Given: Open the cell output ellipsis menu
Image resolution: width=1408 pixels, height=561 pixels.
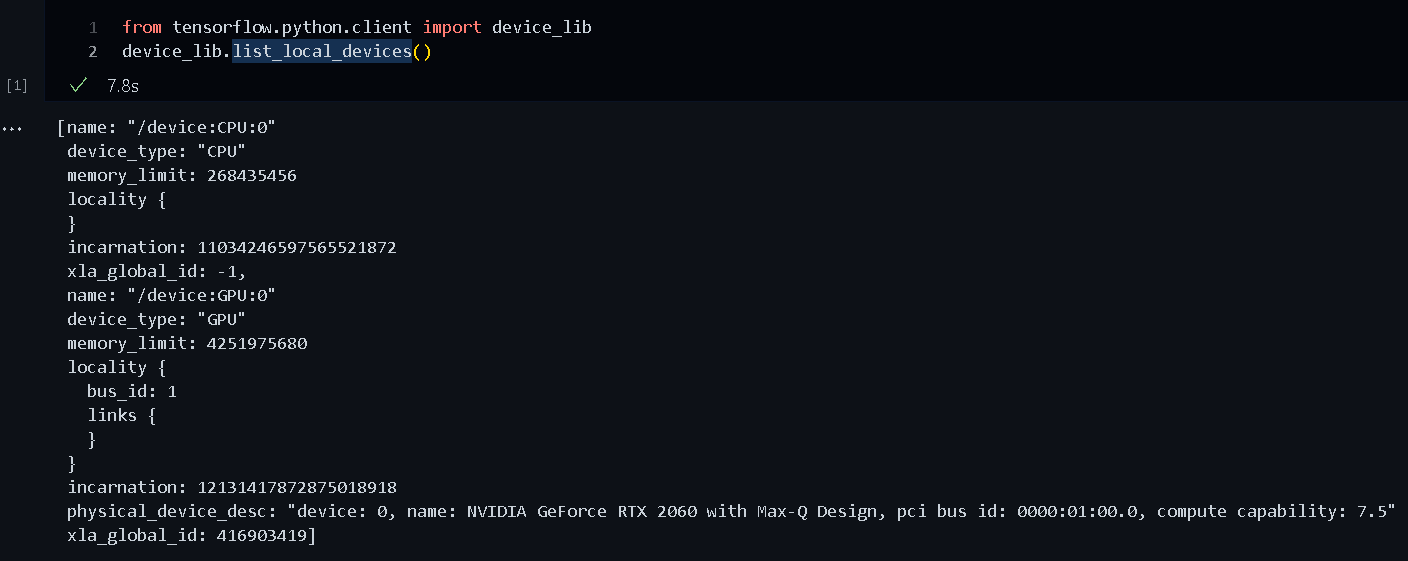Looking at the screenshot, I should pyautogui.click(x=12, y=129).
